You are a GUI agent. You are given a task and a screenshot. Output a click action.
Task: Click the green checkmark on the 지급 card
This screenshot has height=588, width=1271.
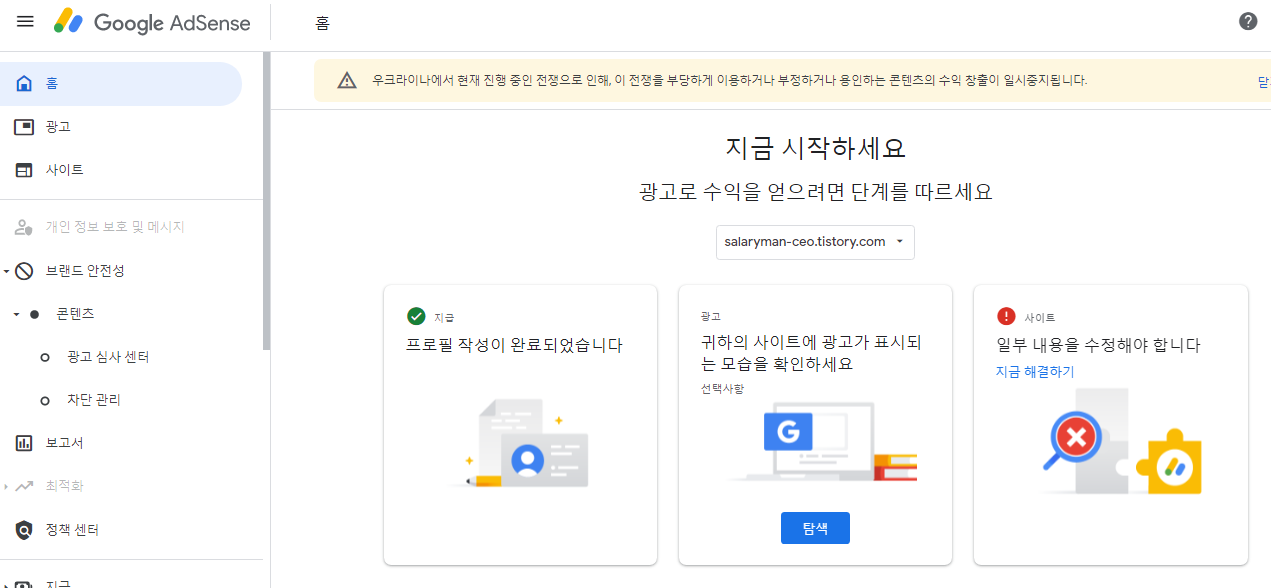[417, 316]
